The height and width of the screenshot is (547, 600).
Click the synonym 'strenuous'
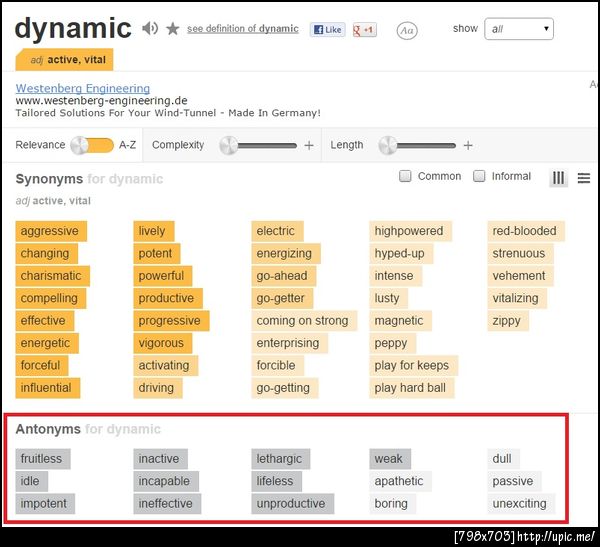pyautogui.click(x=520, y=253)
